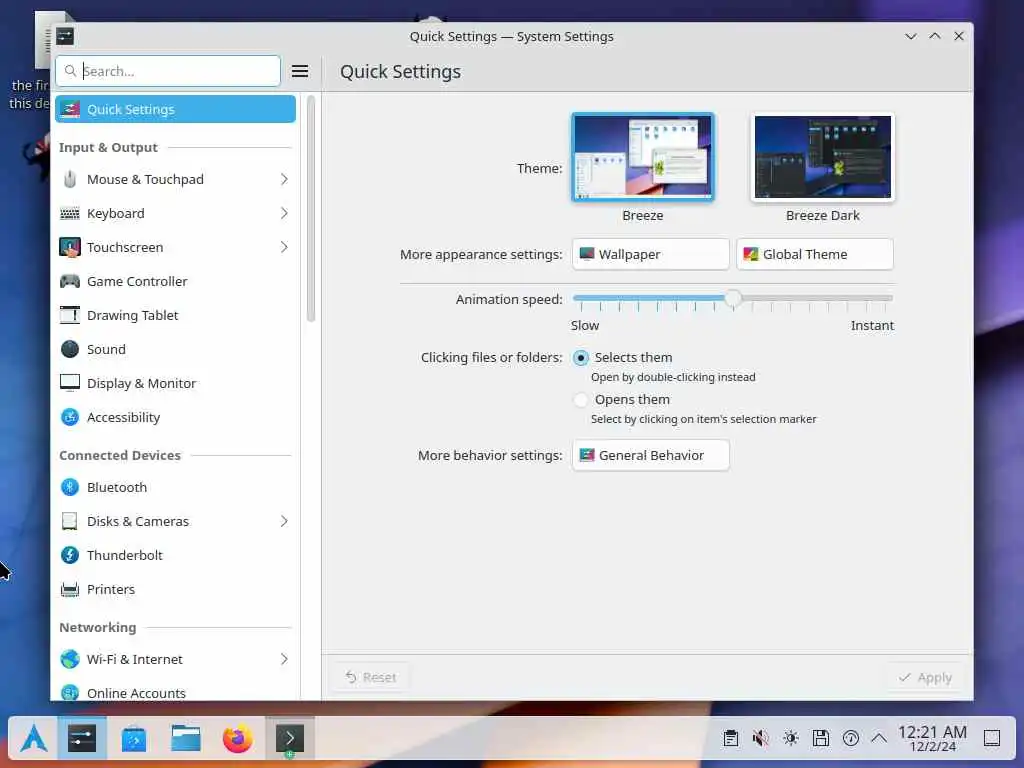Open the Game Controller entry

click(175, 281)
